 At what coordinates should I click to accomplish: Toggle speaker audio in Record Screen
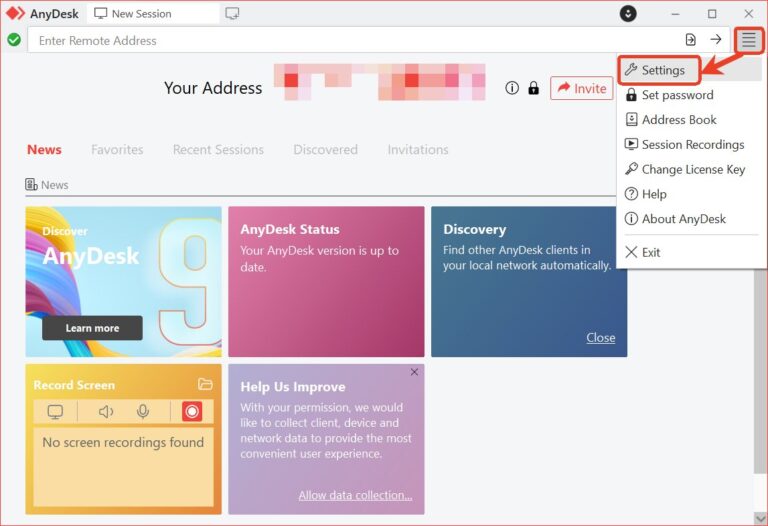[106, 411]
